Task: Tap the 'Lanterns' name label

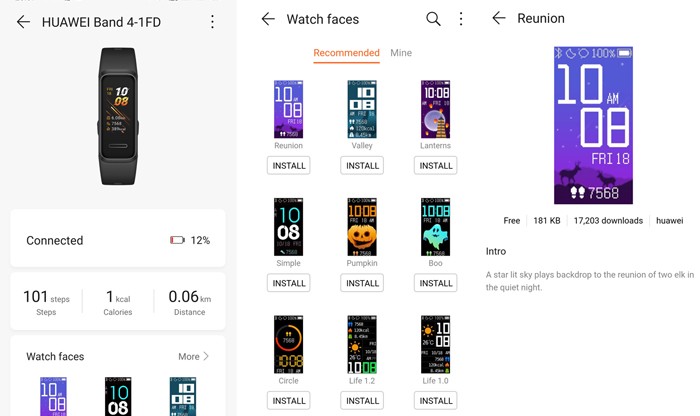Action: tap(435, 146)
